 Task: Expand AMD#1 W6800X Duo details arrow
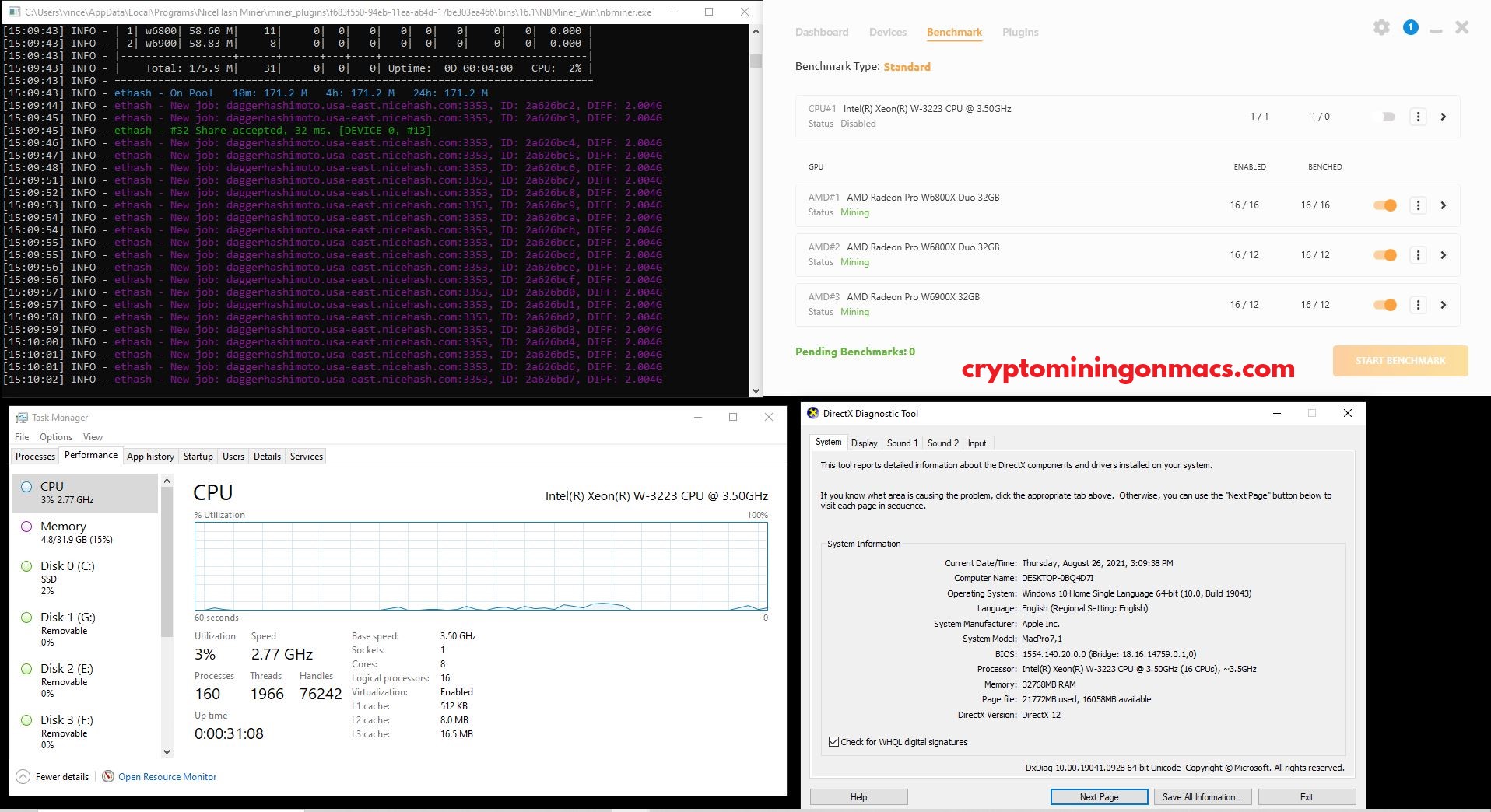coord(1444,205)
